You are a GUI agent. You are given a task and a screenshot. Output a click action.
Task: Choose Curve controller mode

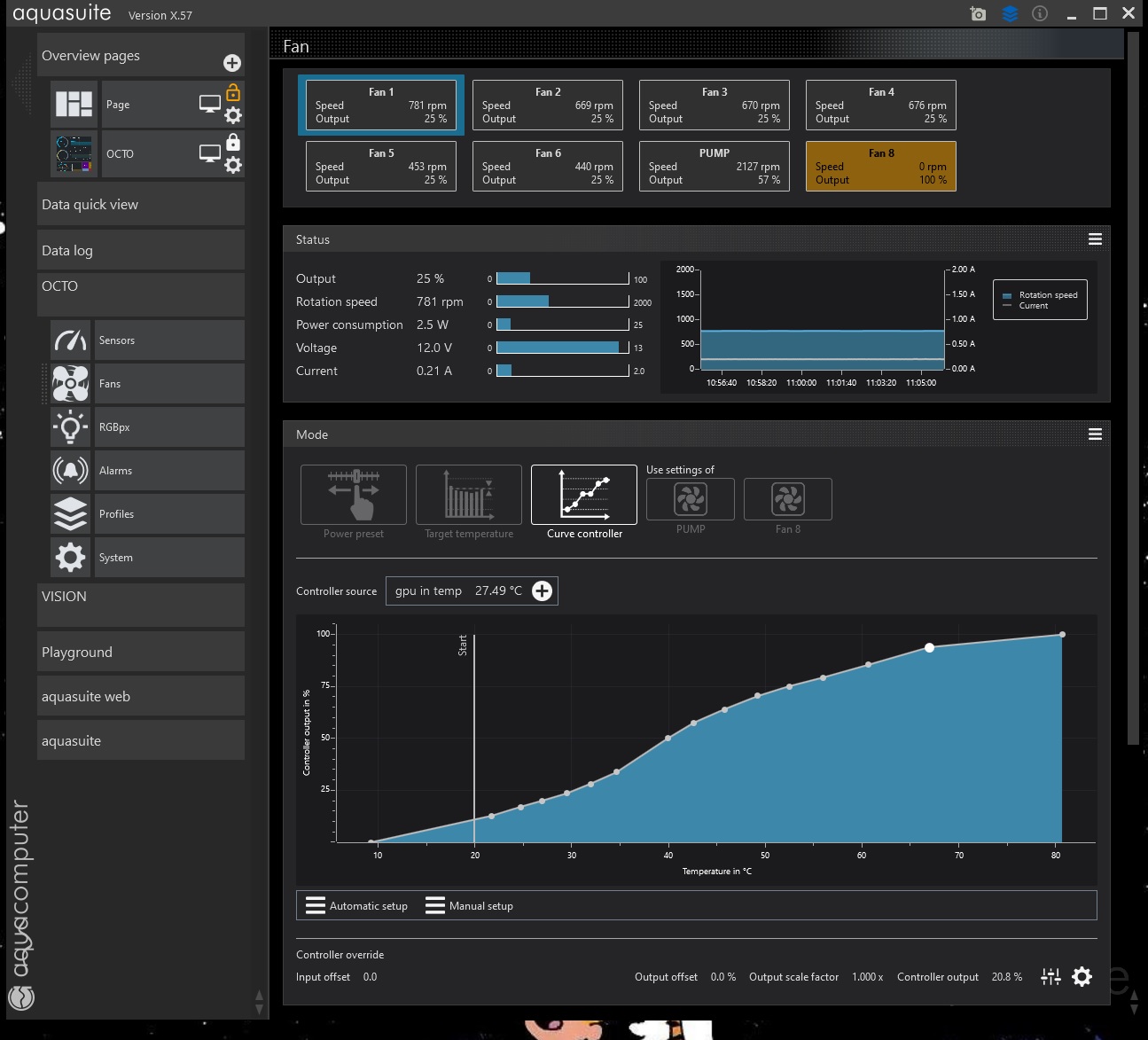(x=584, y=495)
